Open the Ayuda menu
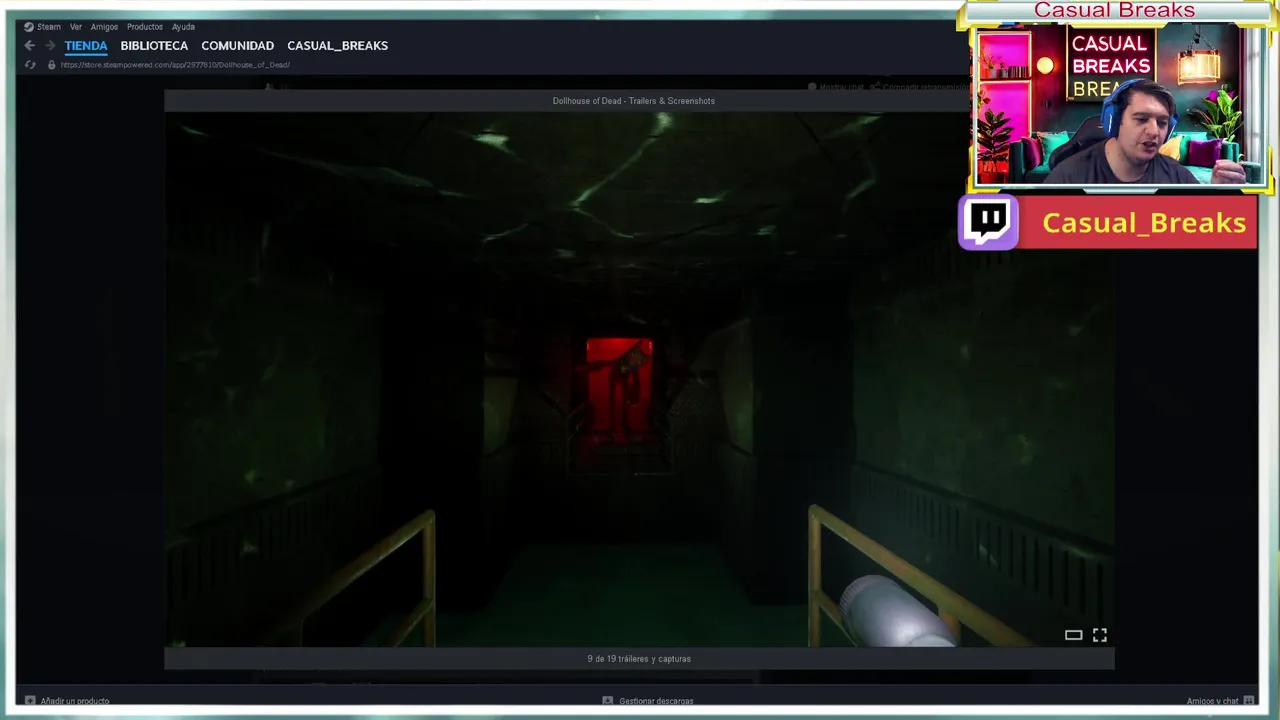The height and width of the screenshot is (720, 1280). (x=183, y=27)
